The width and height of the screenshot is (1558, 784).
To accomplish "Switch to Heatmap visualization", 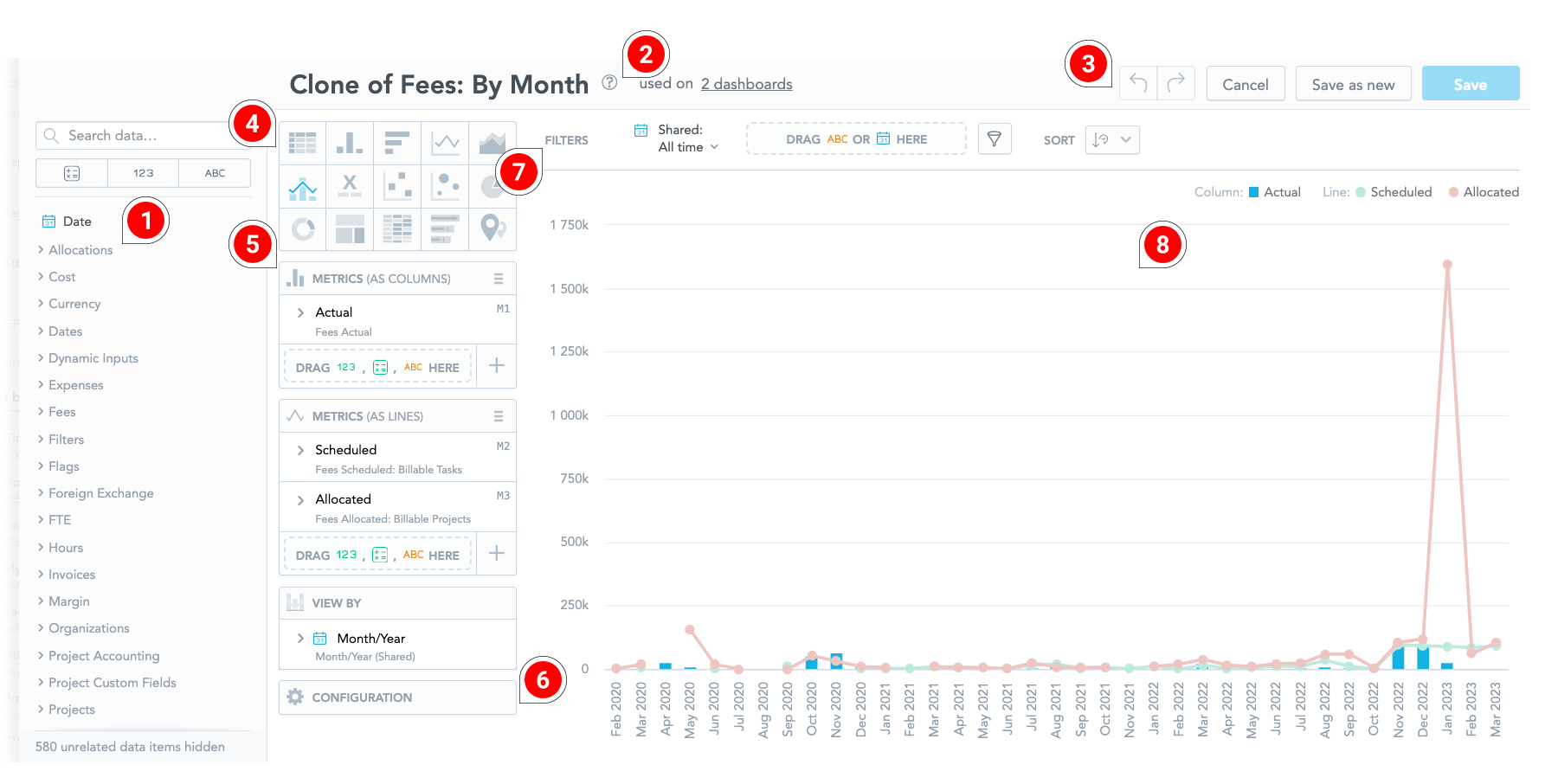I will (397, 229).
